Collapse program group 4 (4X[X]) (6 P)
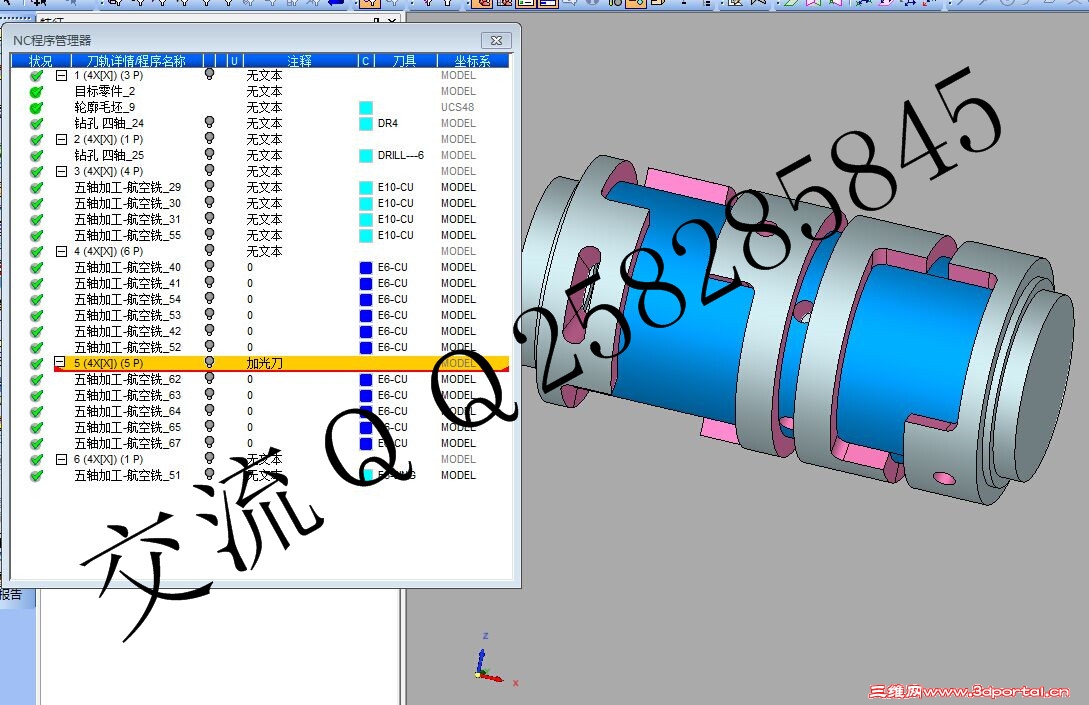The height and width of the screenshot is (705, 1089). click(61, 251)
